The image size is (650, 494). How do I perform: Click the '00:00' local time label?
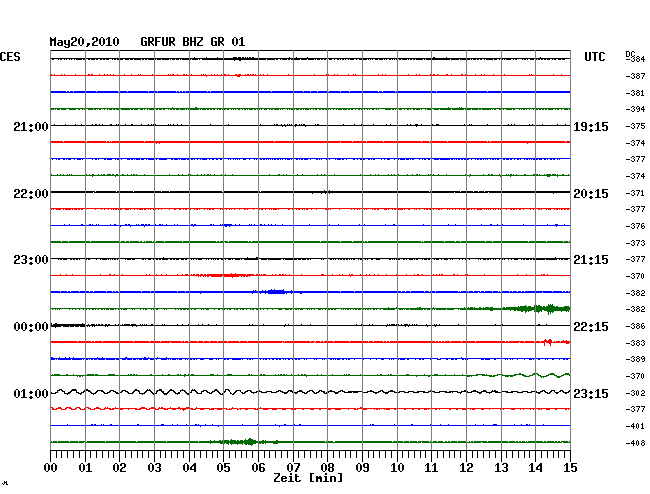pyautogui.click(x=31, y=327)
